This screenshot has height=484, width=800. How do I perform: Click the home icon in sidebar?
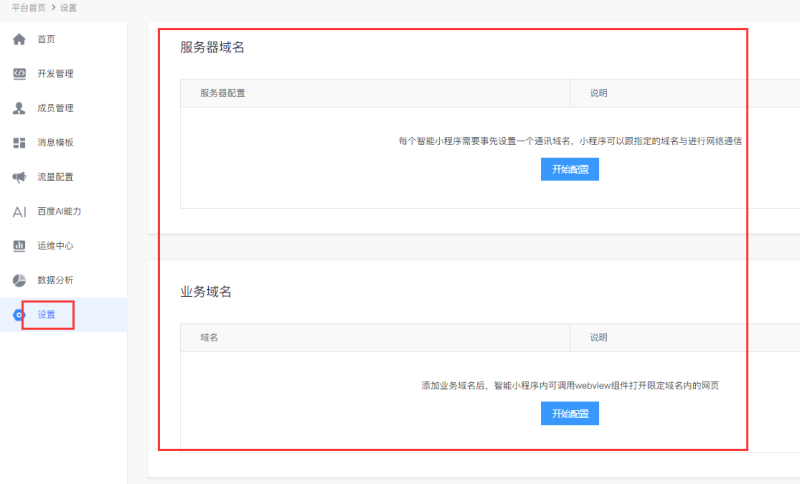click(x=19, y=39)
